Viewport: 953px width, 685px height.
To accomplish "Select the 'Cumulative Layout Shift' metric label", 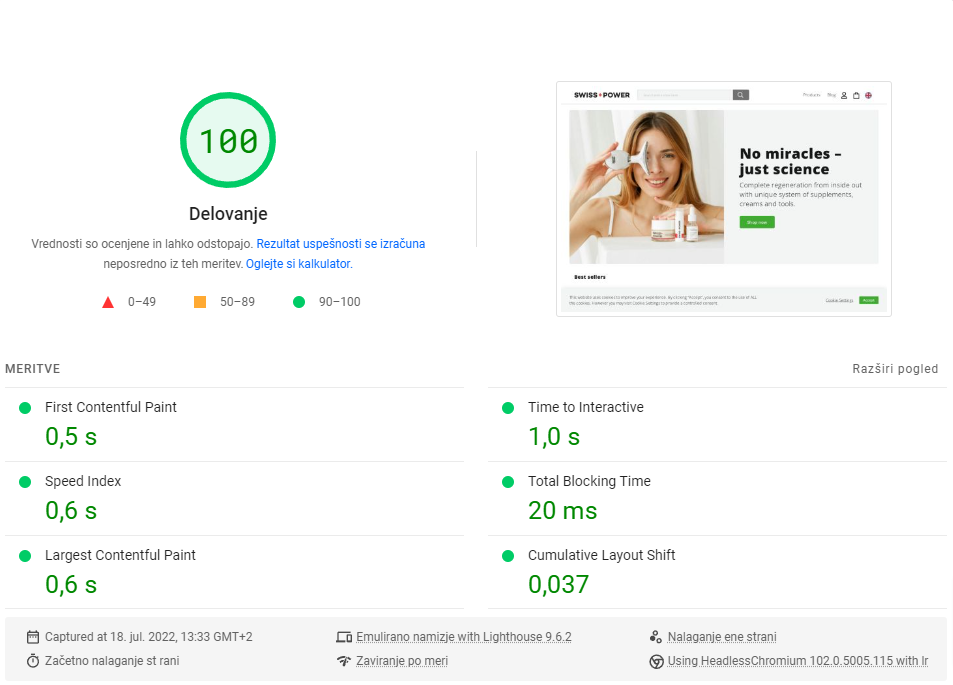I will tap(601, 556).
